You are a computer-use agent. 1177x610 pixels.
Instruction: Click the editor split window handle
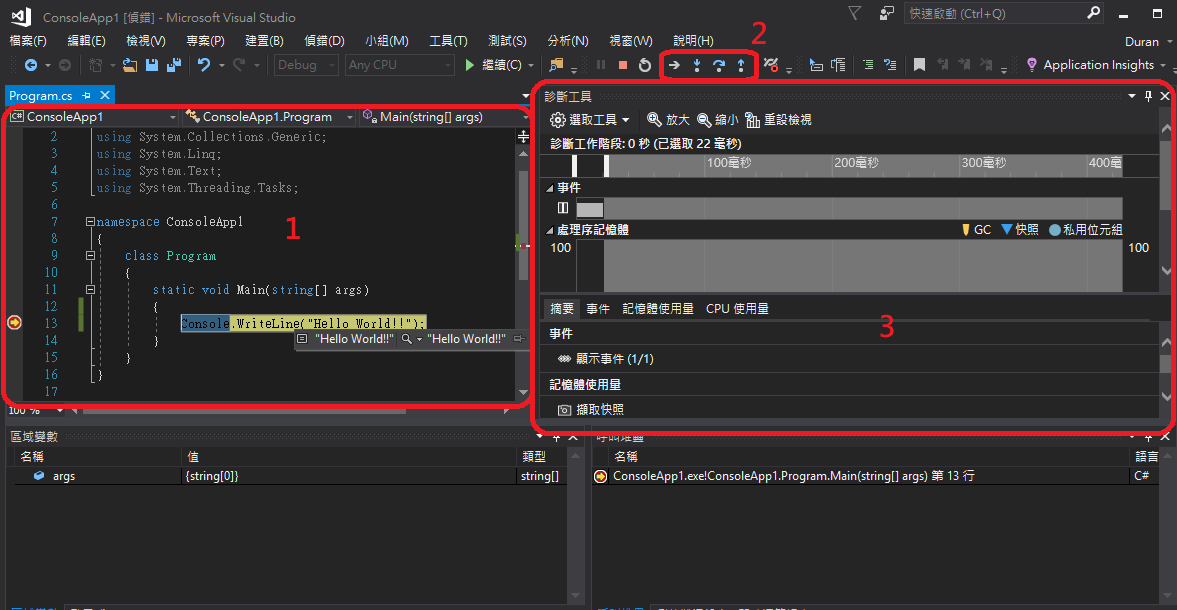[523, 137]
